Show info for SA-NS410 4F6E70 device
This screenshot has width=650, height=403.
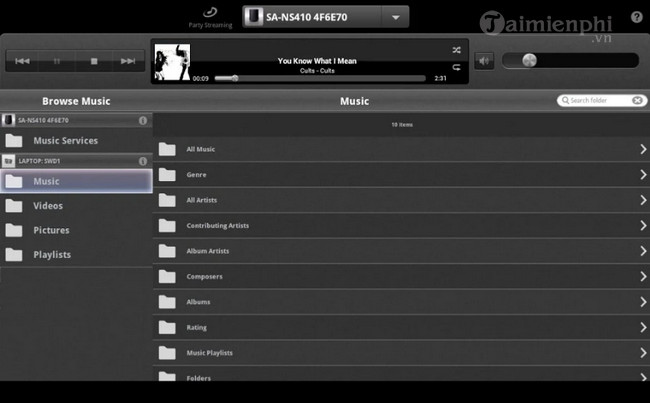(x=143, y=120)
